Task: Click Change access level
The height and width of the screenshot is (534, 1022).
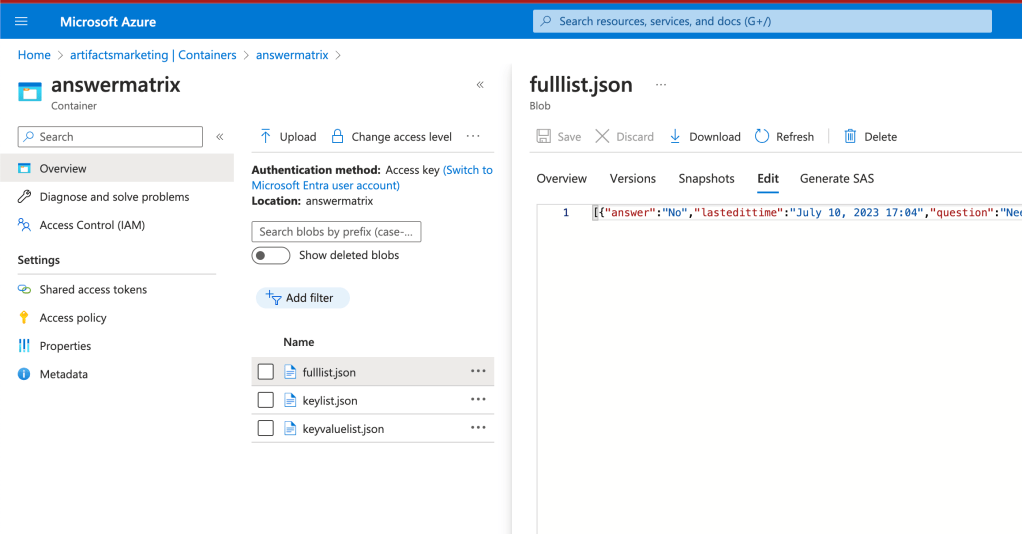Action: 391,137
